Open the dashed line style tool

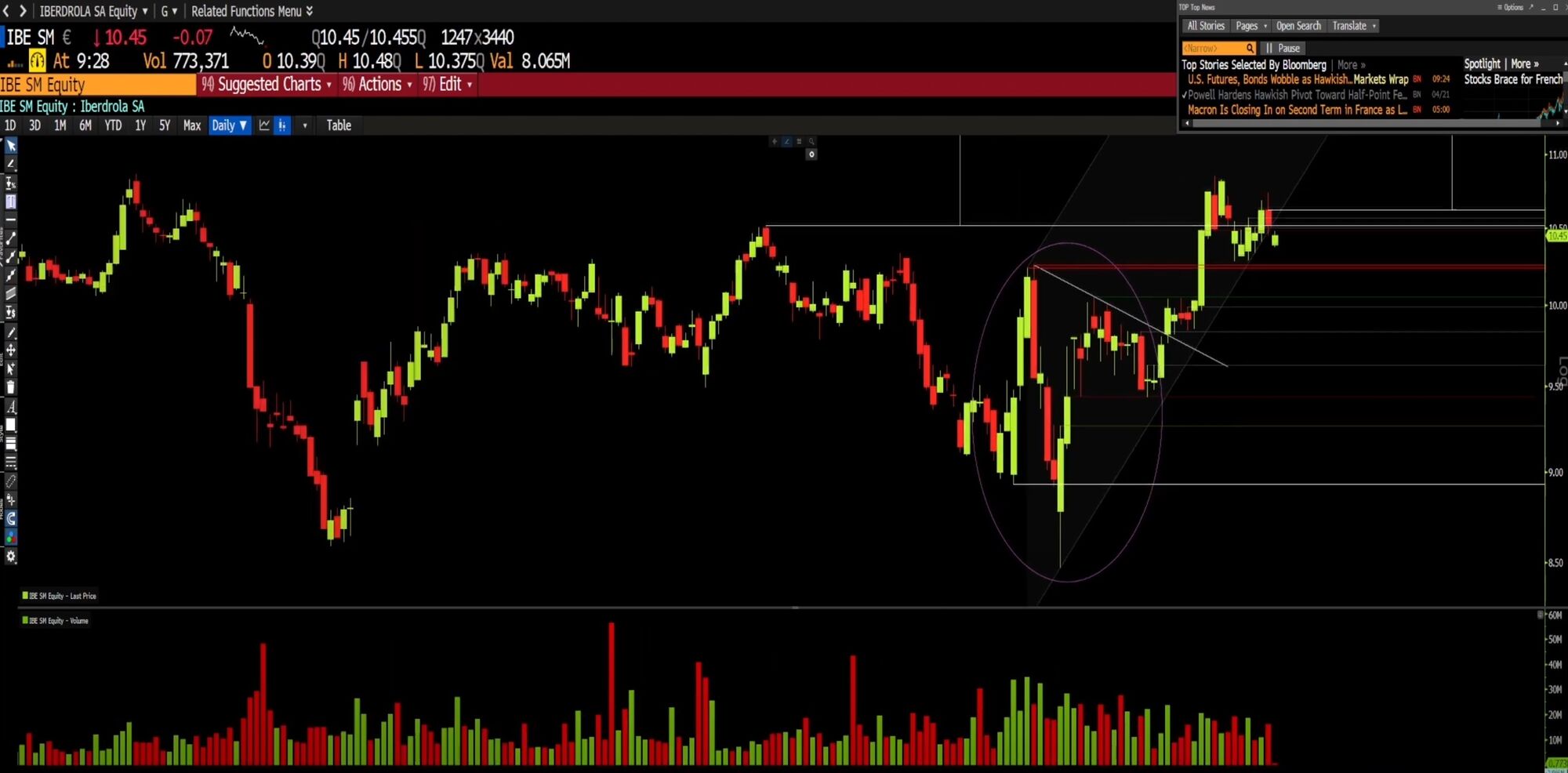[x=11, y=463]
